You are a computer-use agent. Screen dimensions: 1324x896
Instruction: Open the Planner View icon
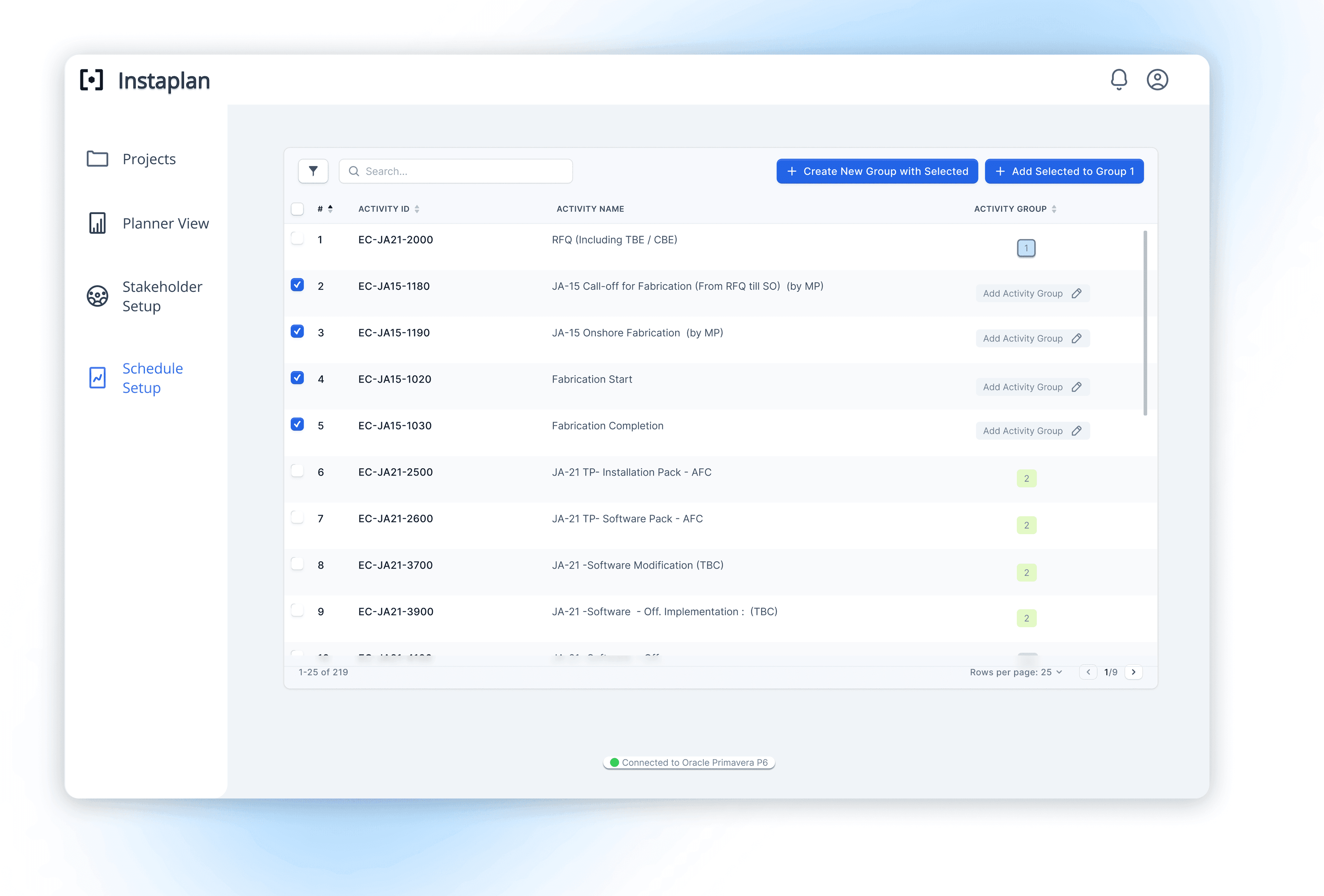point(97,222)
